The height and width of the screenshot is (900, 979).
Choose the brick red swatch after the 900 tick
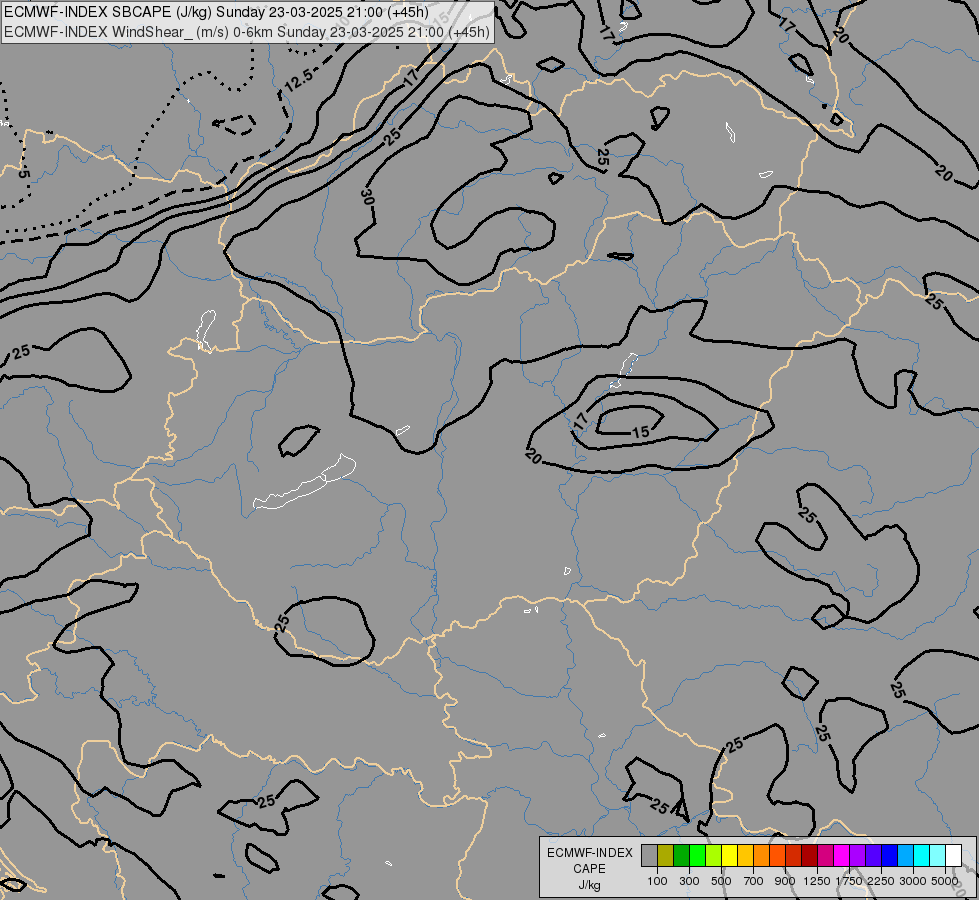tap(794, 855)
